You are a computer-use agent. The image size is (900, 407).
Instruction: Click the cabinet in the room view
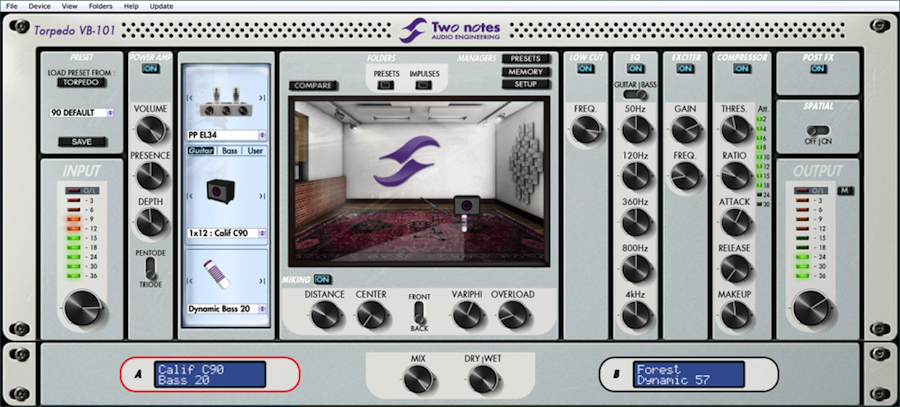pos(466,205)
